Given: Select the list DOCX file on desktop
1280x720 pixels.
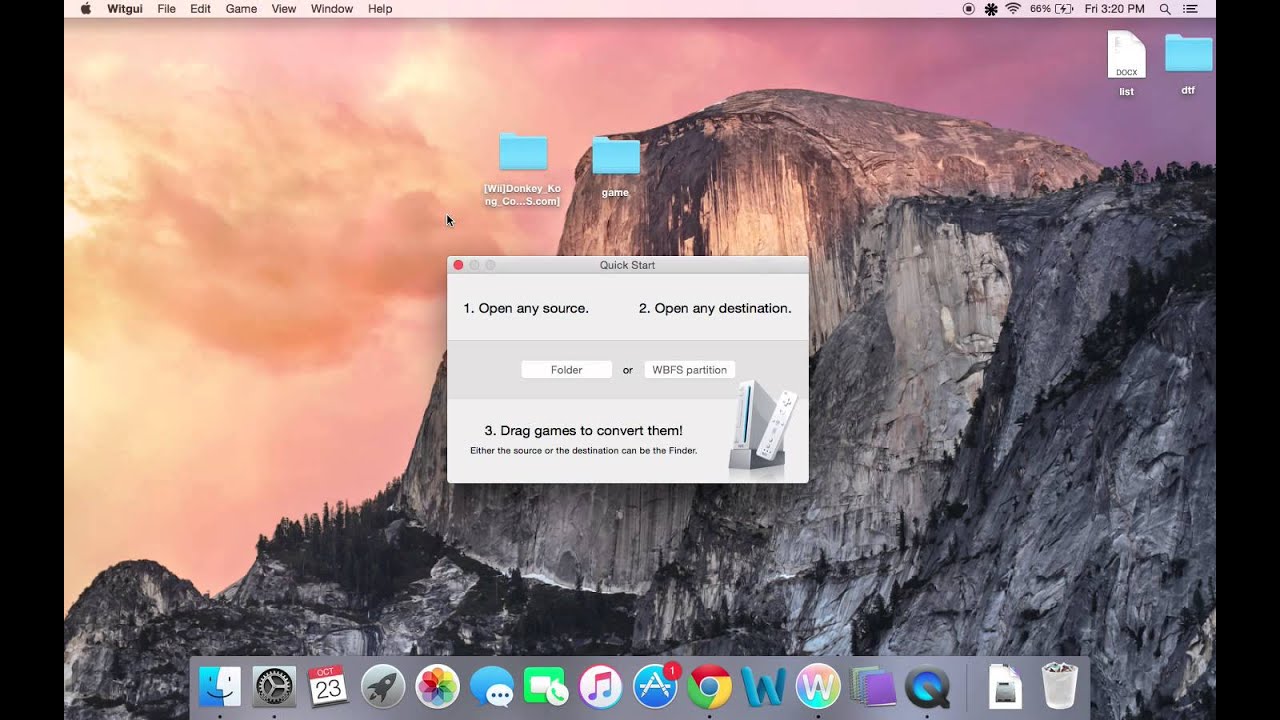Looking at the screenshot, I should tap(1126, 64).
